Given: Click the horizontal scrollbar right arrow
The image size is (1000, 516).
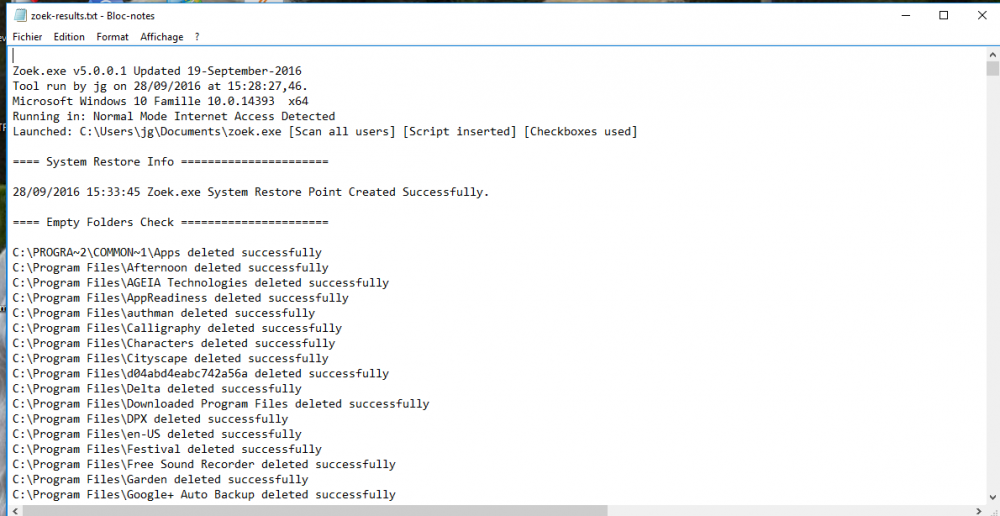Looking at the screenshot, I should click(x=977, y=510).
